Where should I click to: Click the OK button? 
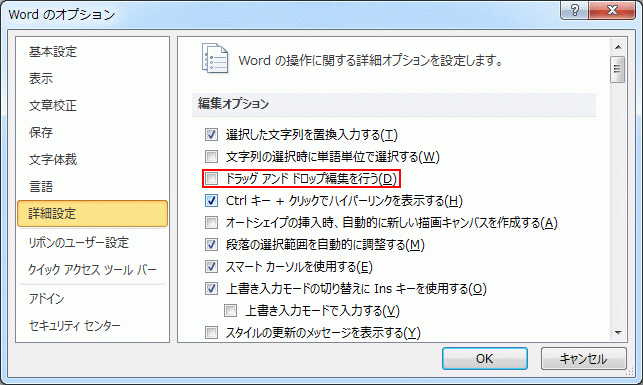[x=485, y=359]
